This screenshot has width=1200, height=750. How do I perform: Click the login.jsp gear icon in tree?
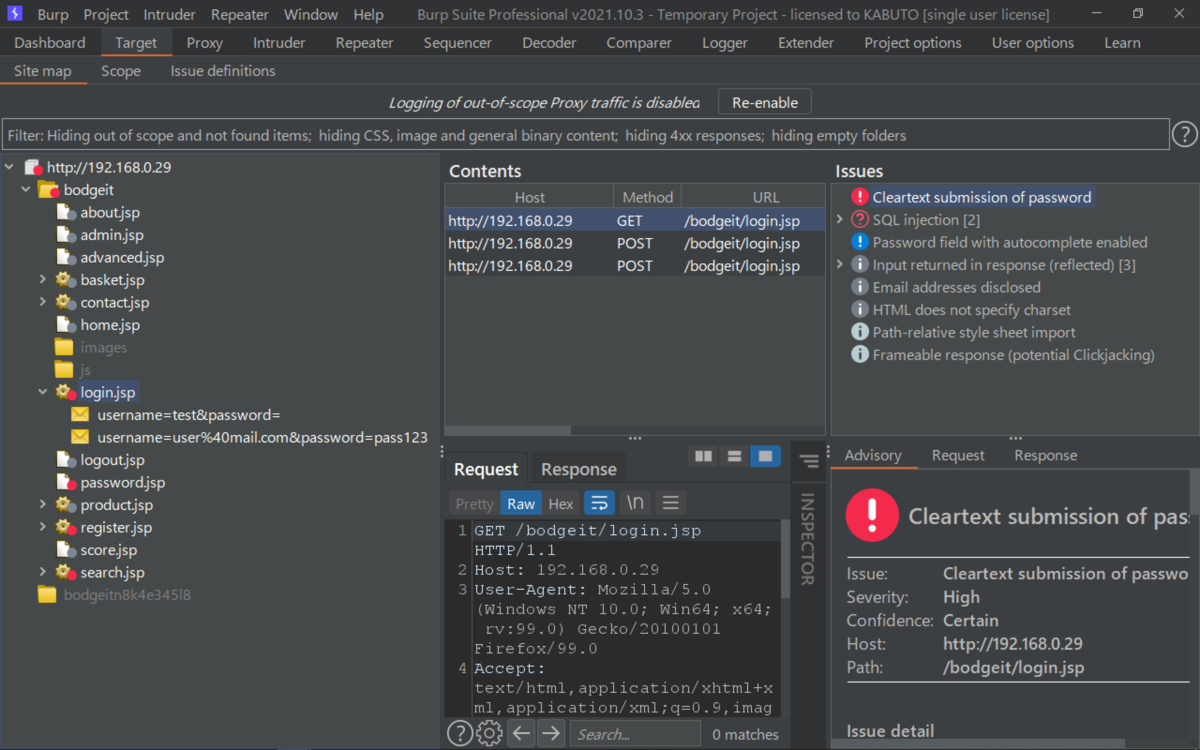[x=65, y=392]
